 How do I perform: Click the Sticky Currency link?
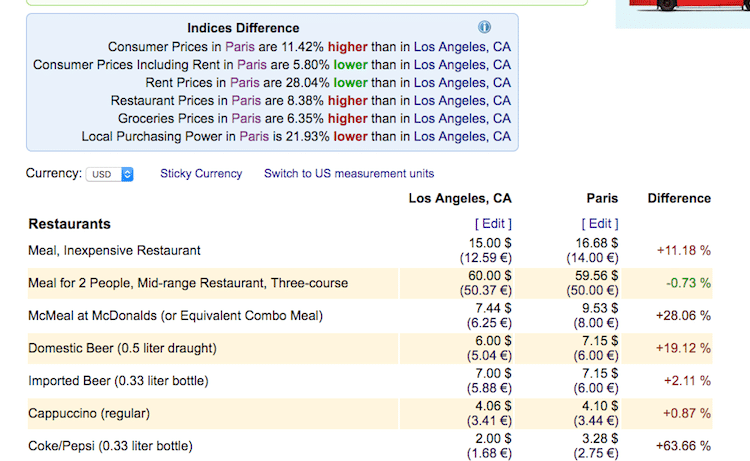tap(201, 174)
